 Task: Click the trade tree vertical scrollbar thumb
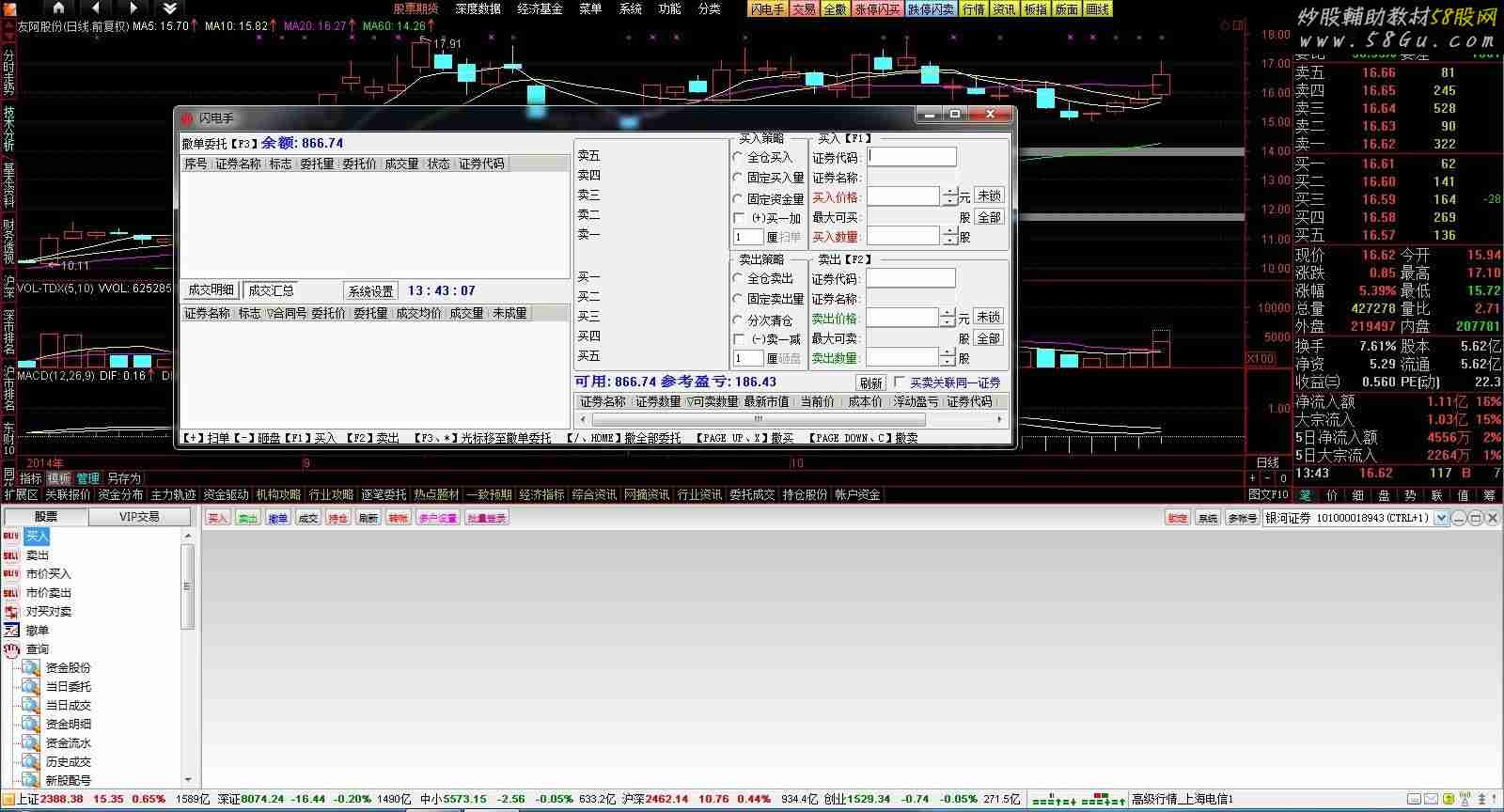click(187, 586)
